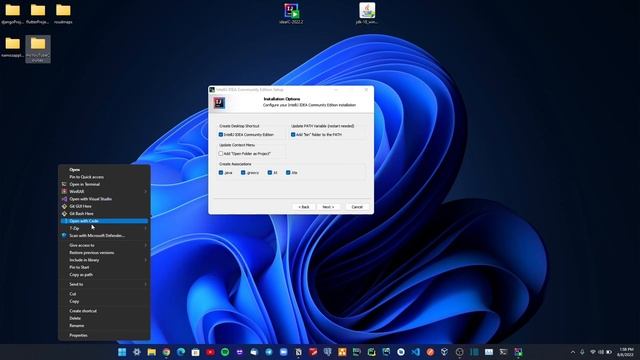Open the clock and date panel
This screenshot has width=640, height=360.
coord(626,352)
